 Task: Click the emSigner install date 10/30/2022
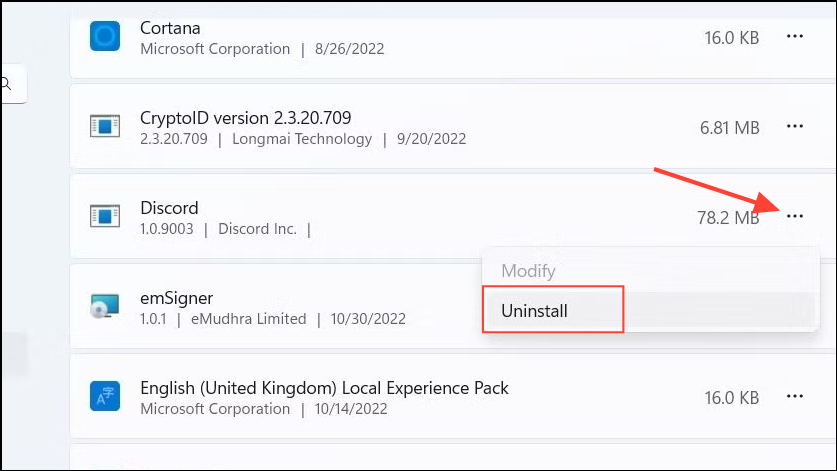point(368,319)
